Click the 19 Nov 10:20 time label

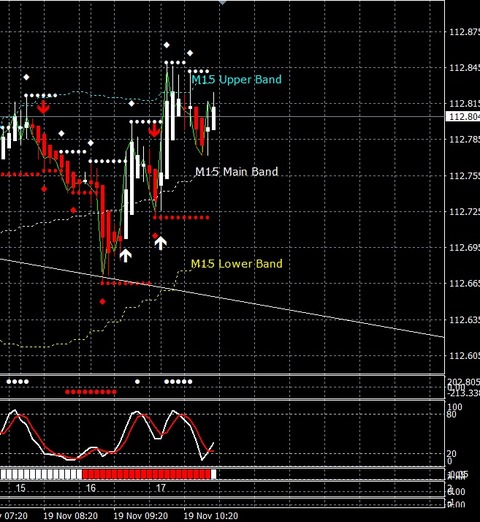point(211,516)
